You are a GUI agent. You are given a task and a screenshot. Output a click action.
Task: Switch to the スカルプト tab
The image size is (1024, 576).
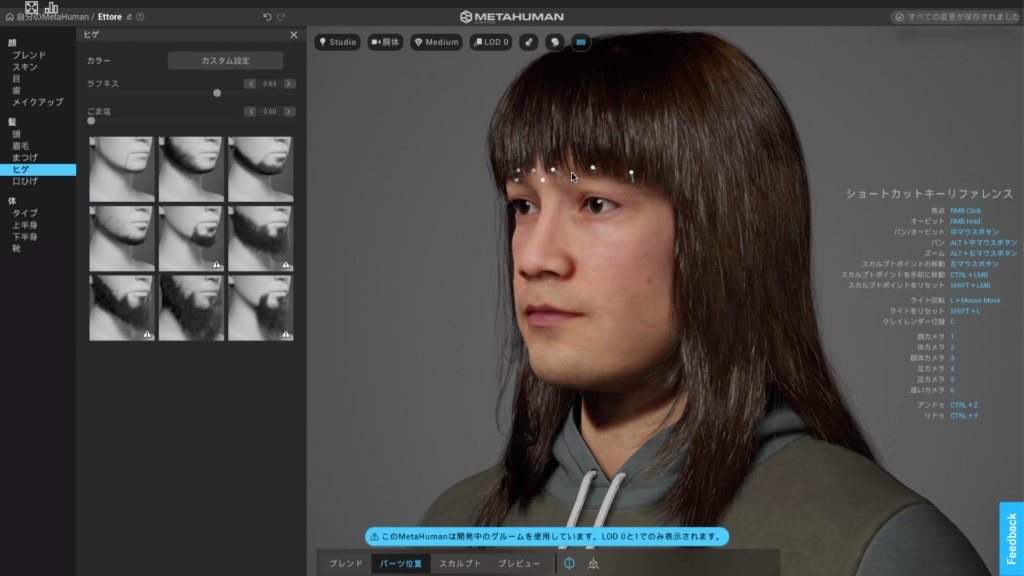[460, 563]
